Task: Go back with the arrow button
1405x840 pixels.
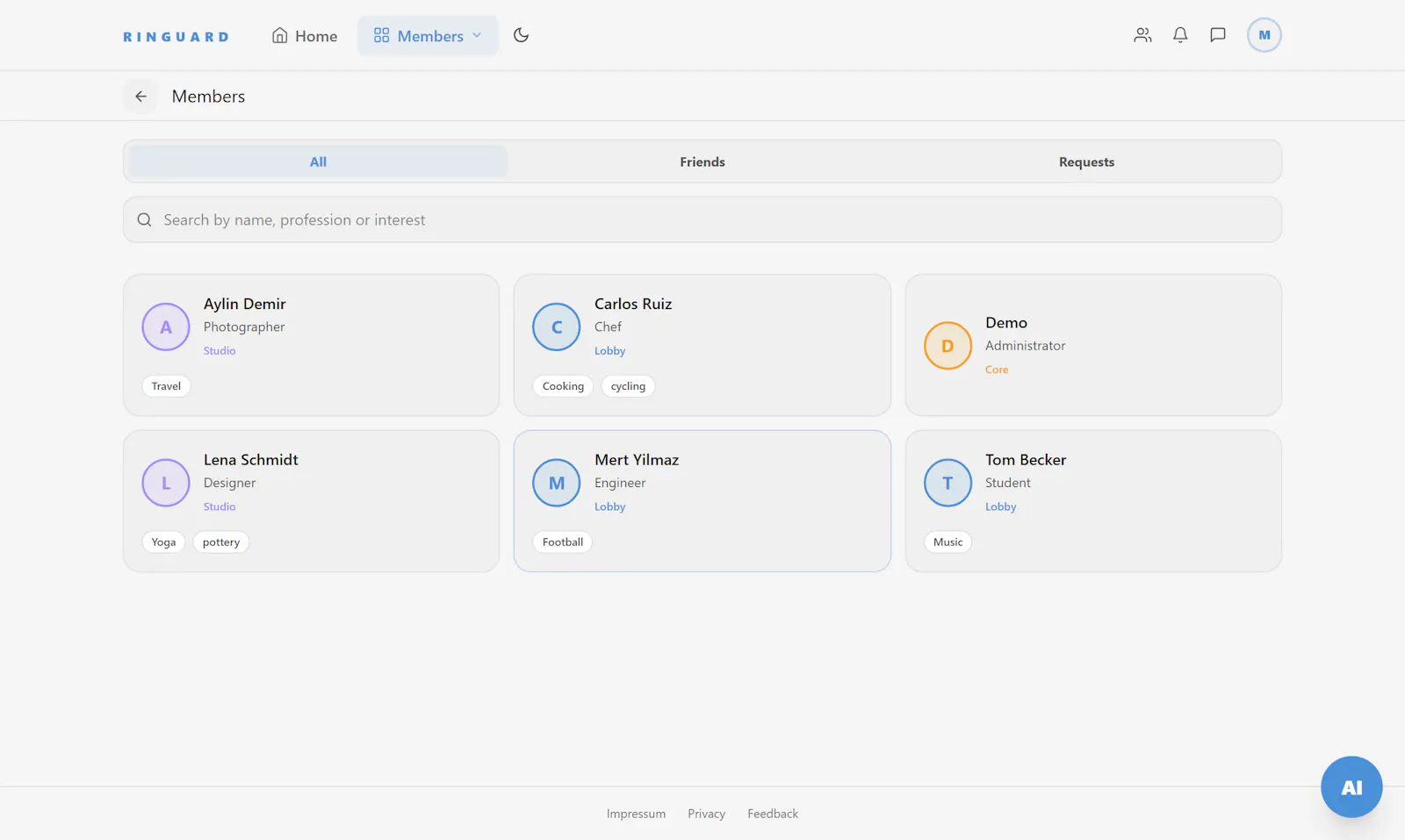Action: (140, 97)
